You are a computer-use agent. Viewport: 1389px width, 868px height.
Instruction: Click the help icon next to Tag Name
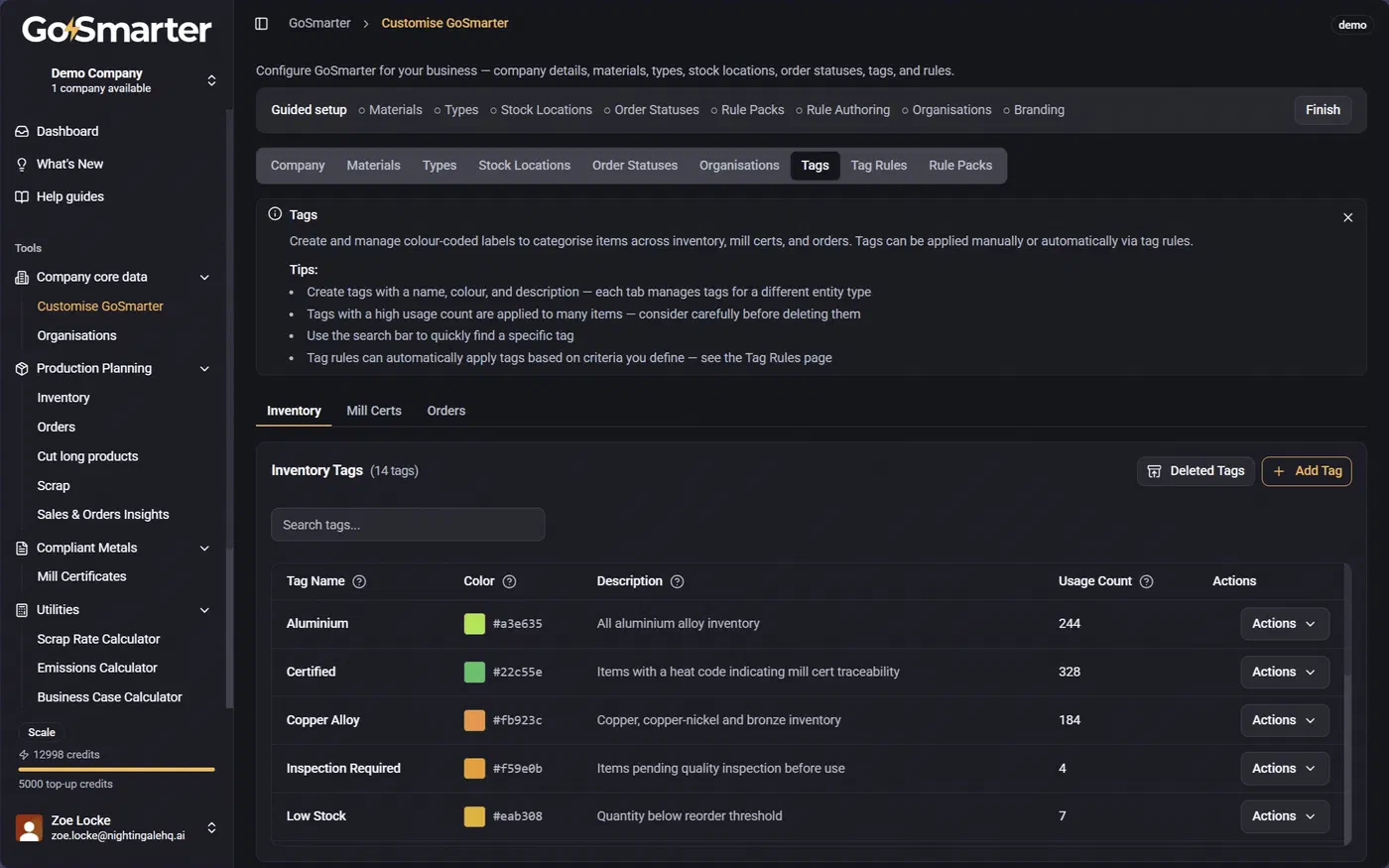(359, 581)
